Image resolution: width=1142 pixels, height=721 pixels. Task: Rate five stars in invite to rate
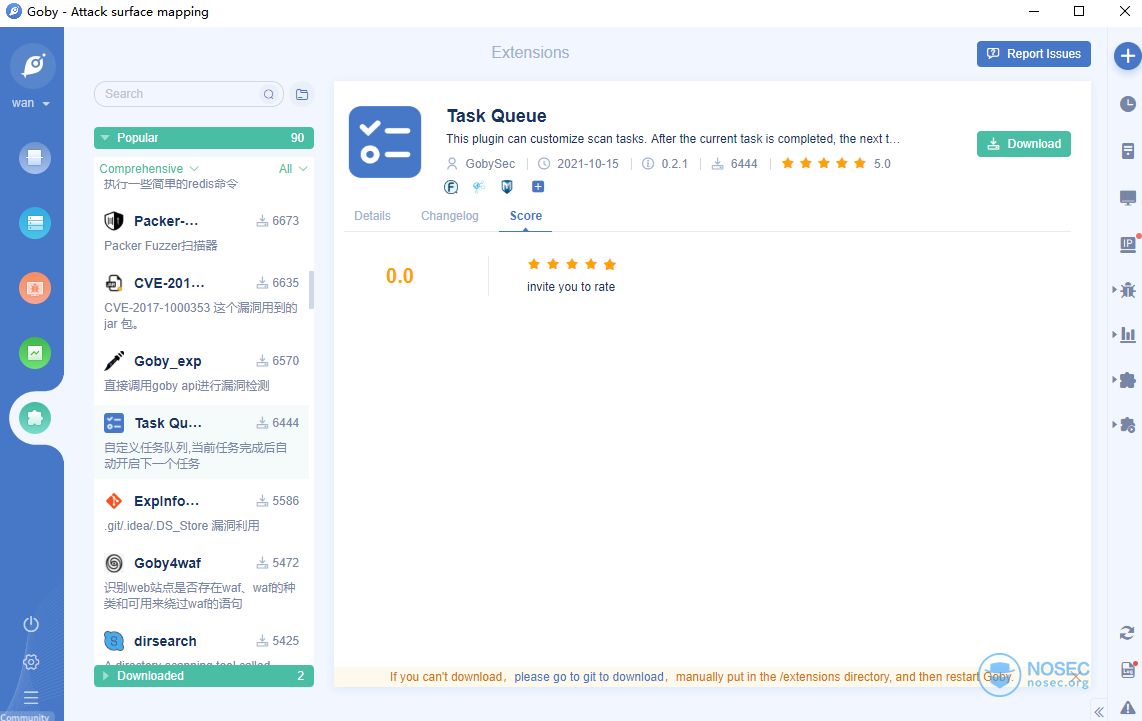[x=610, y=264]
